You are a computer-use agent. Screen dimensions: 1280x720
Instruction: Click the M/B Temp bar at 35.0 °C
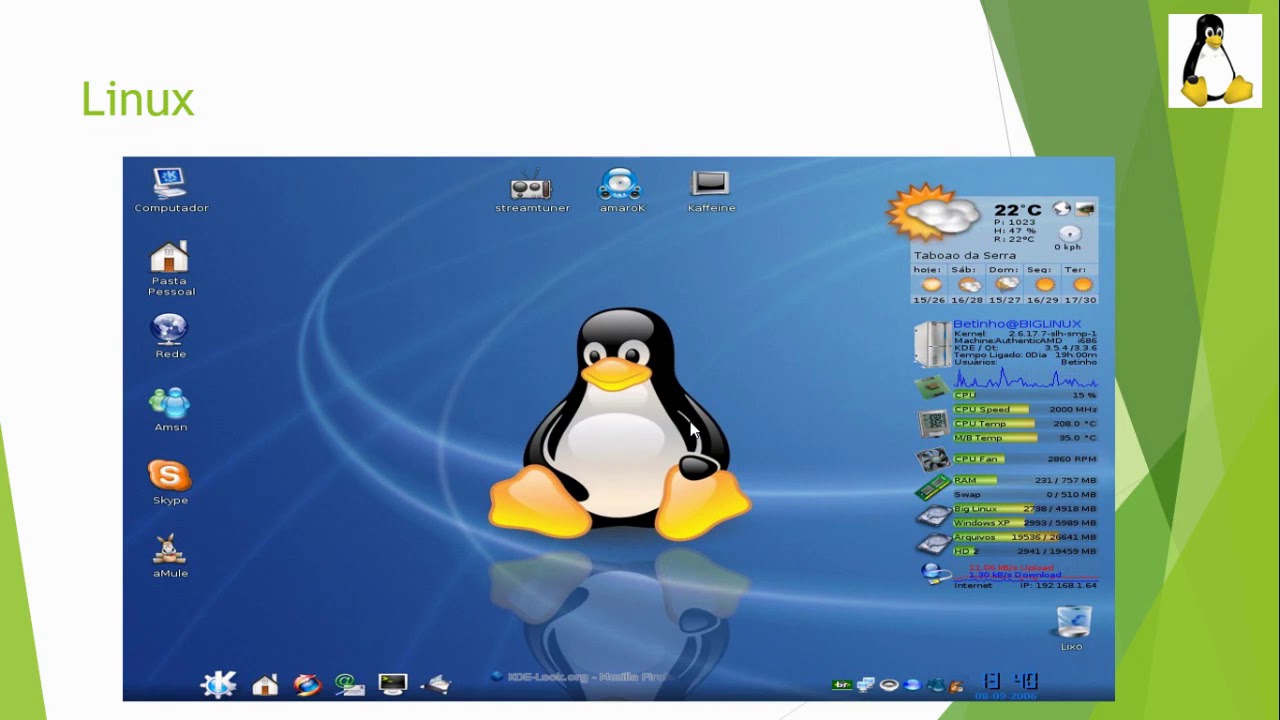click(1025, 438)
